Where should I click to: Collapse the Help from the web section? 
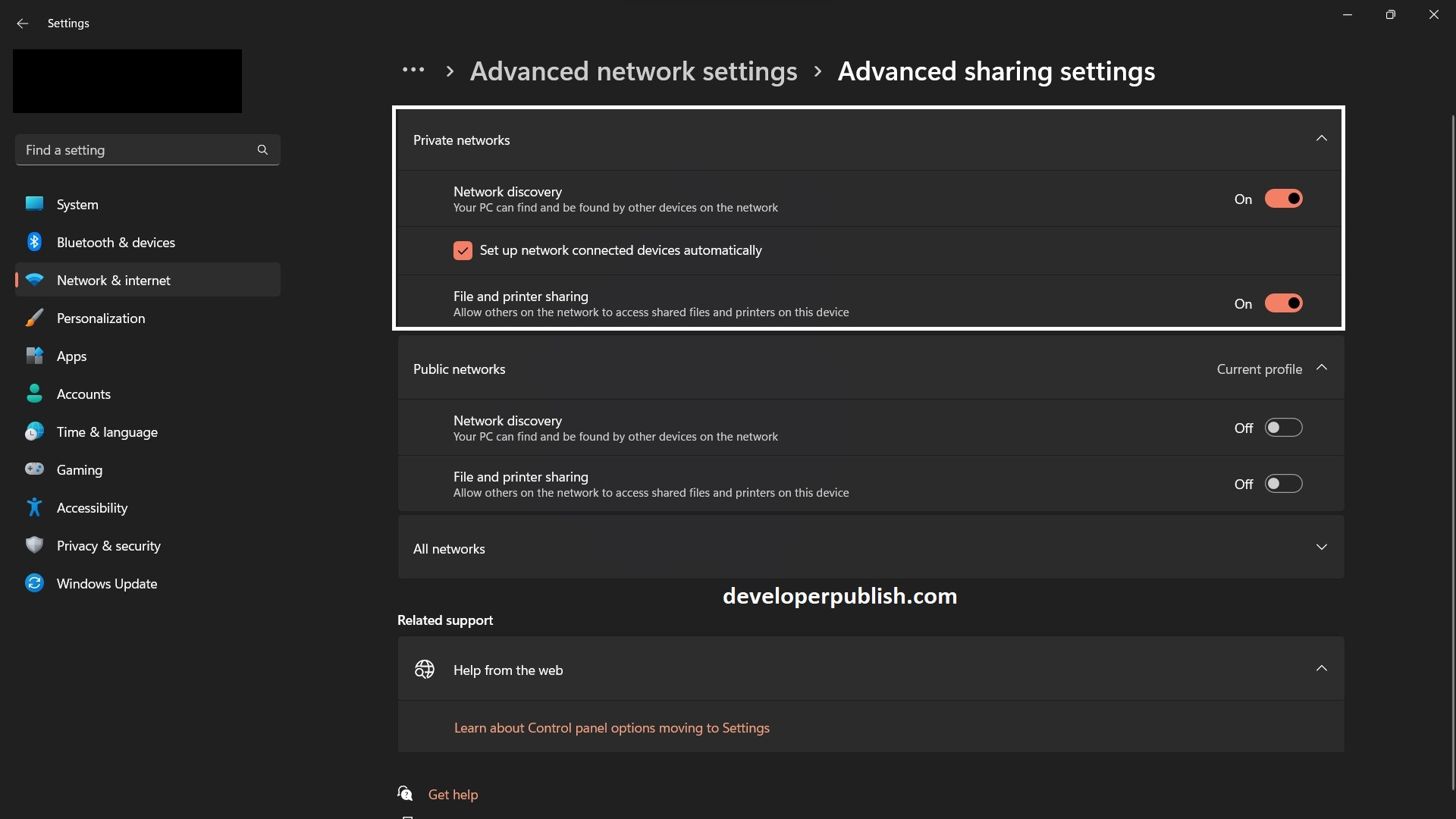tap(1321, 668)
